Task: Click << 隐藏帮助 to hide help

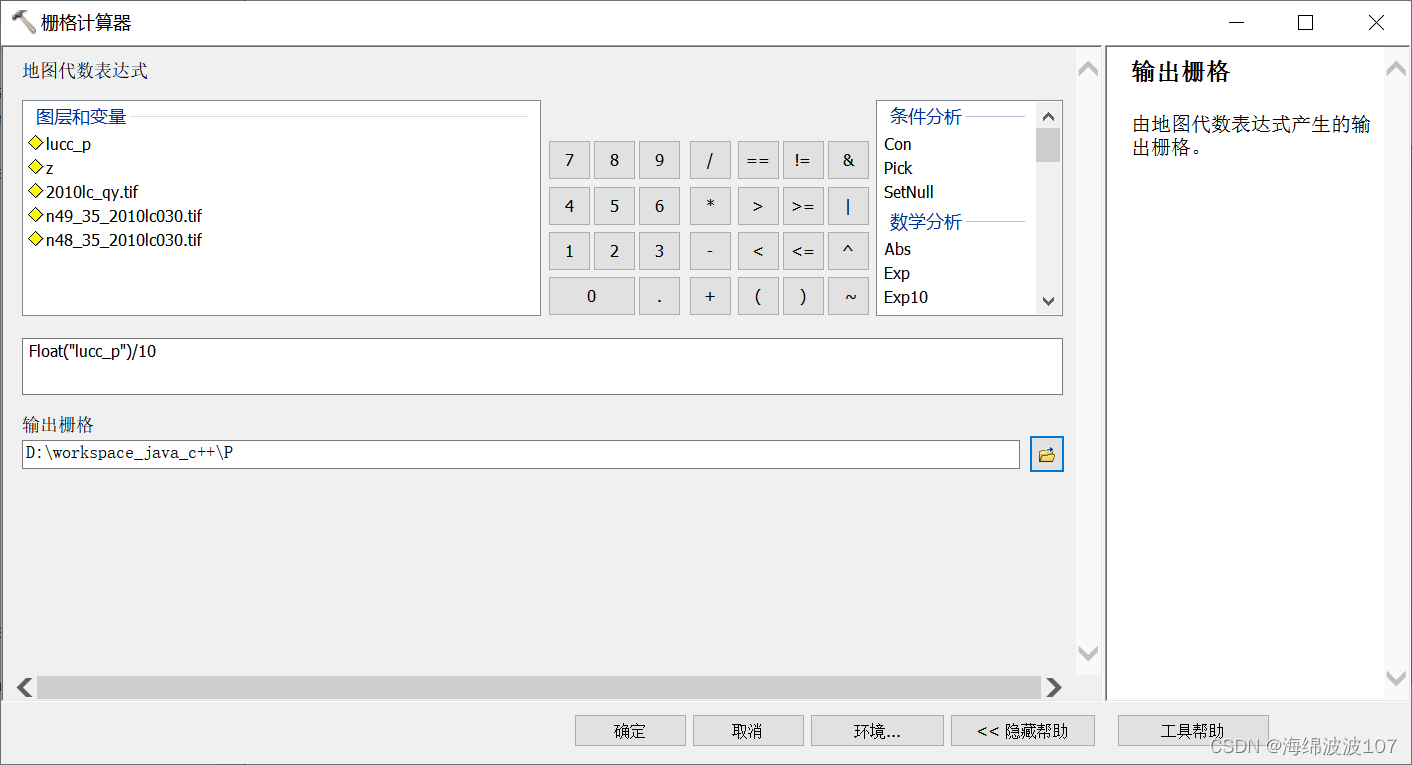Action: [x=1023, y=731]
